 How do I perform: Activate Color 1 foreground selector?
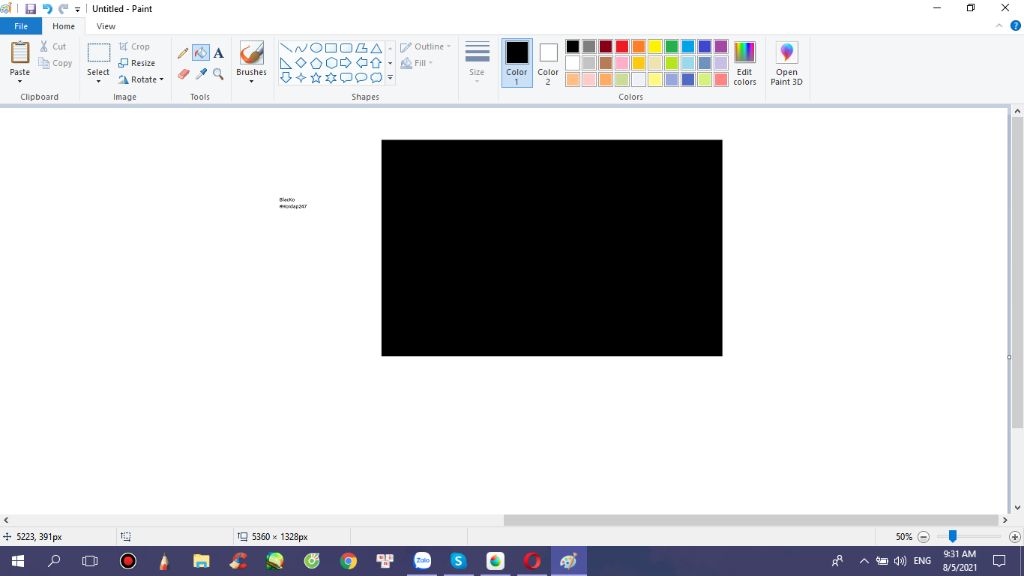517,63
